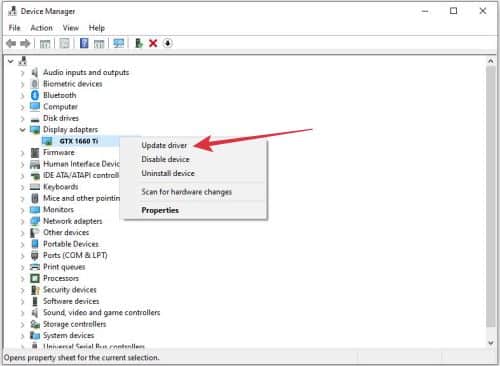500x366 pixels.
Task: Choose Disable device in the context menu
Action: [165, 159]
